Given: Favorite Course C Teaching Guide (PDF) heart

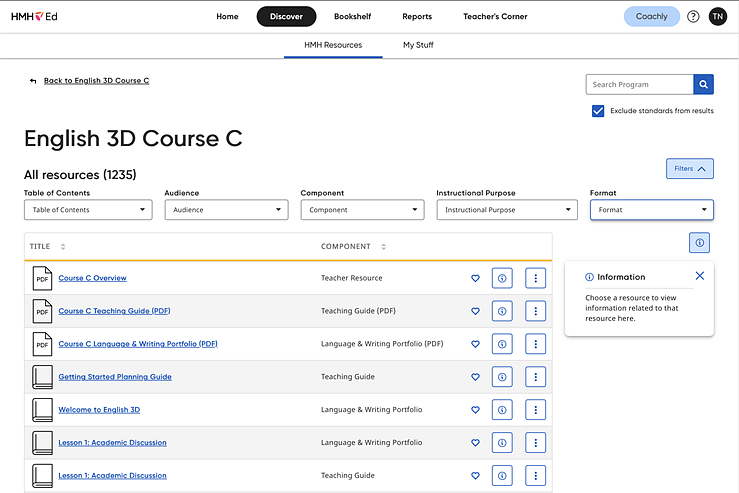Looking at the screenshot, I should coord(475,311).
